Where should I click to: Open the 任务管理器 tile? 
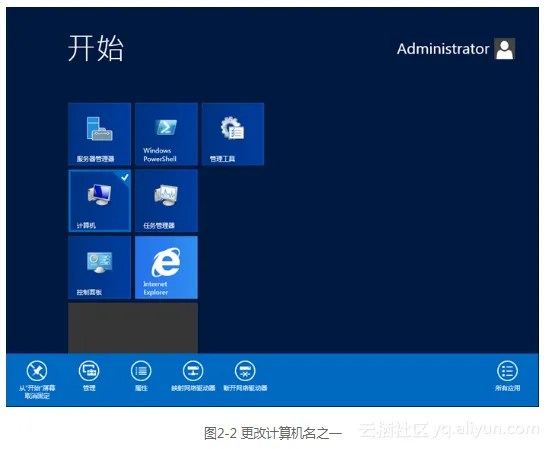(x=166, y=201)
